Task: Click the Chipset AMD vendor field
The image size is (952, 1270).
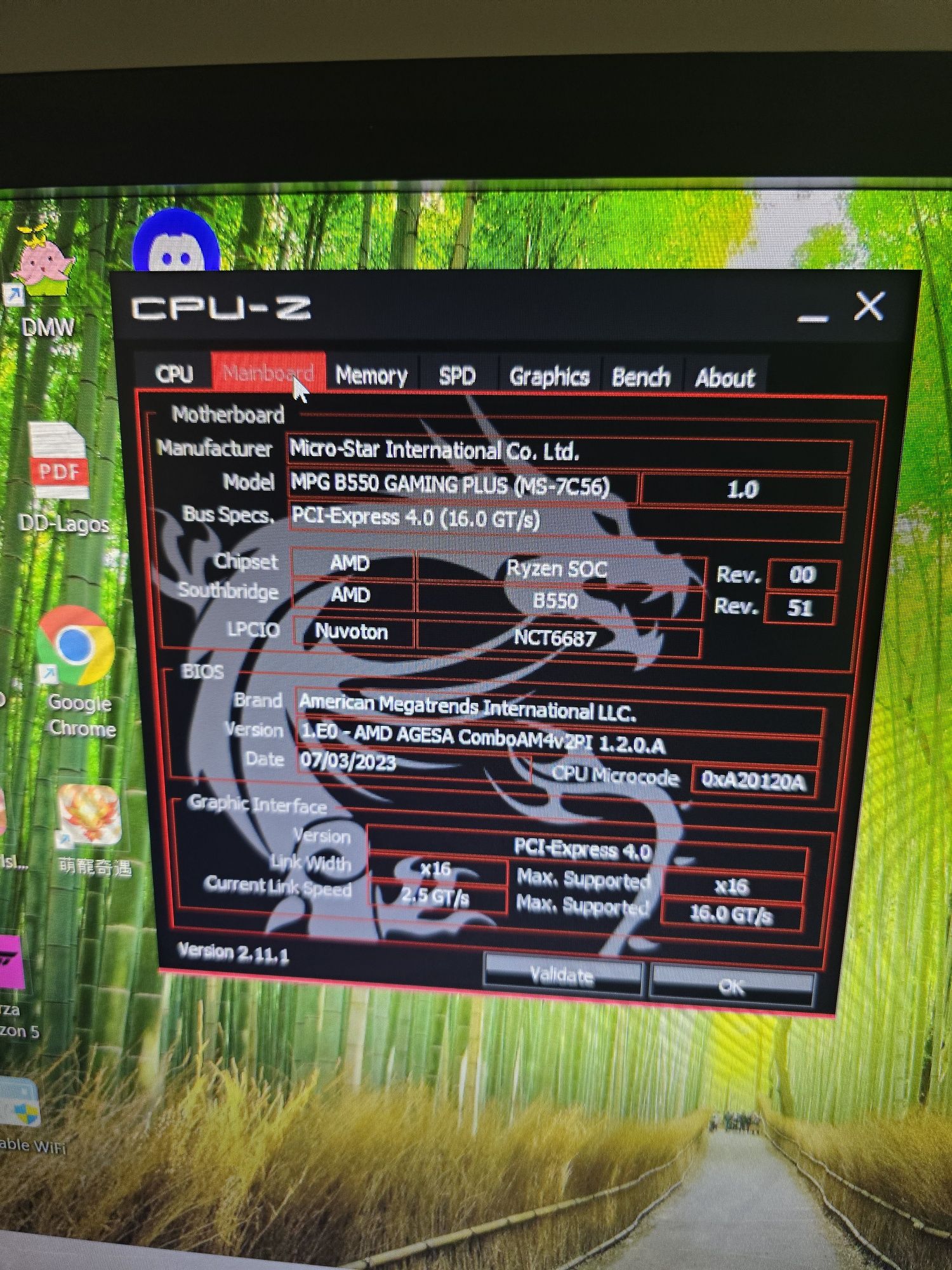Action: [352, 563]
